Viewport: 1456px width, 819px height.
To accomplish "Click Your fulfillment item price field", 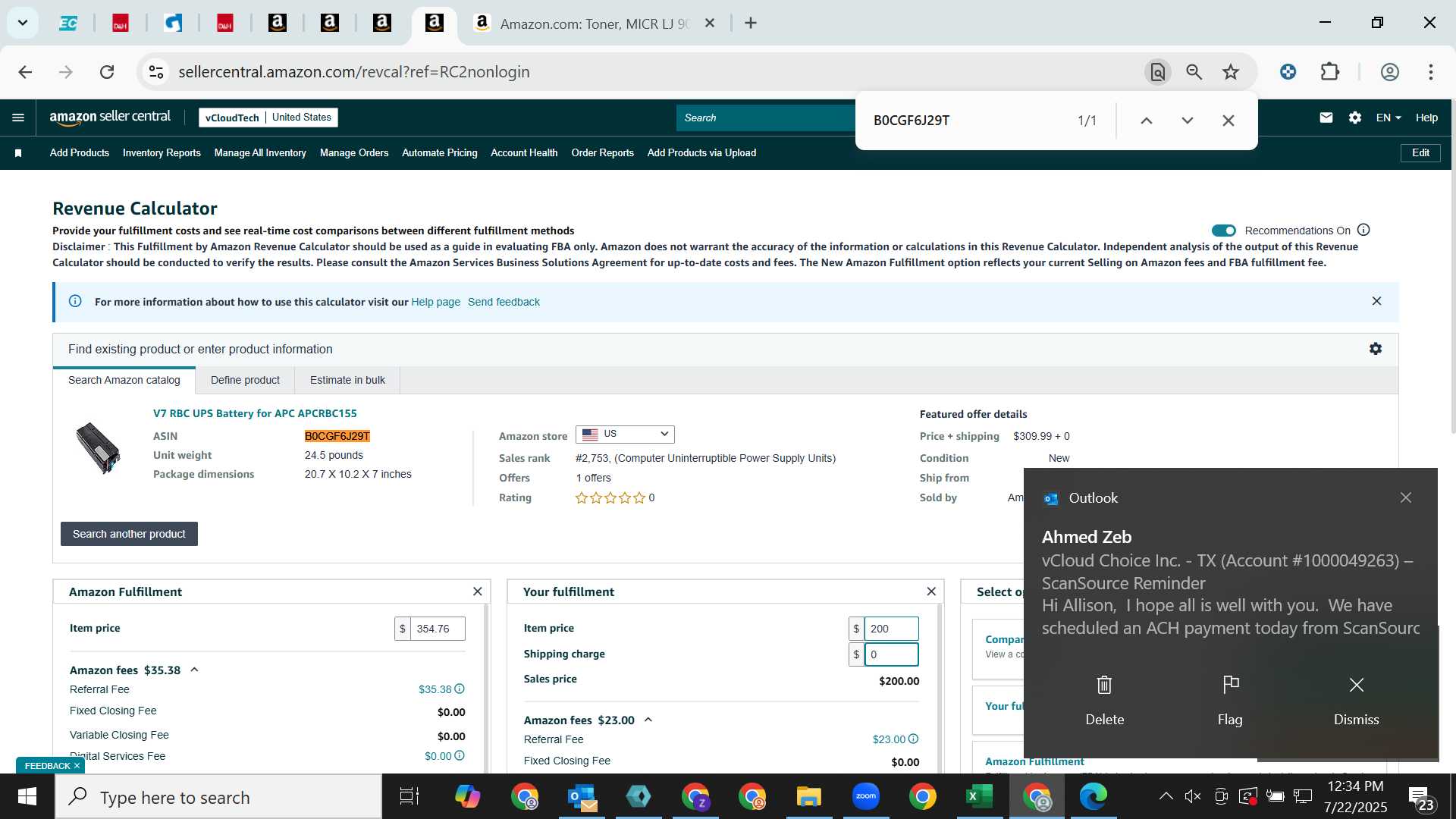I will point(891,629).
